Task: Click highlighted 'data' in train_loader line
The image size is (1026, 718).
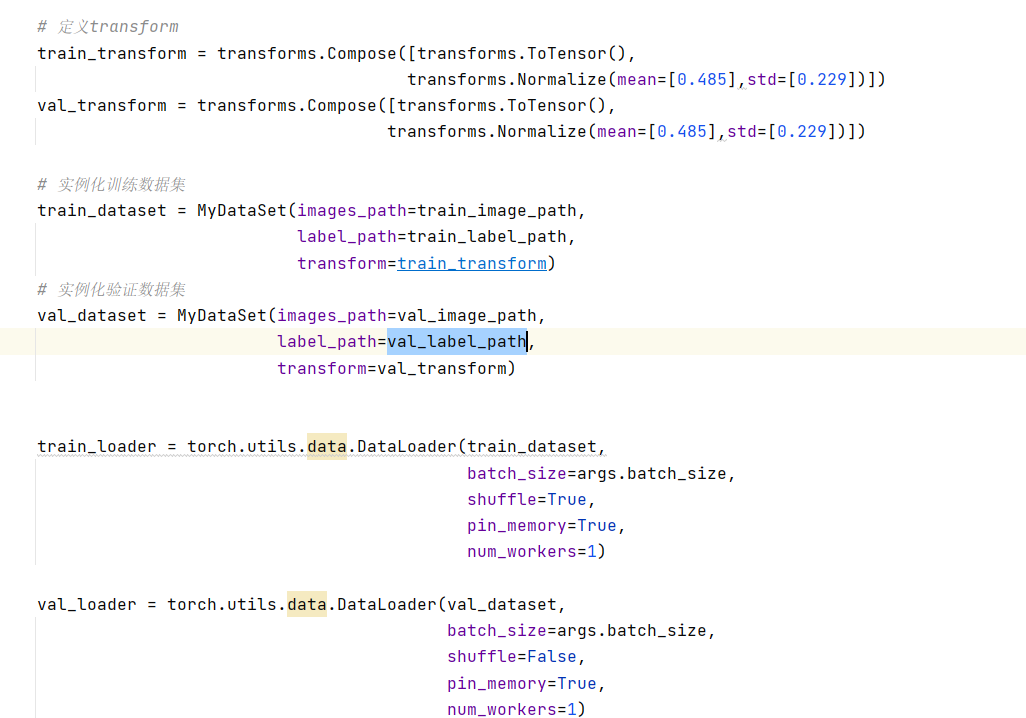Action: pyautogui.click(x=327, y=447)
